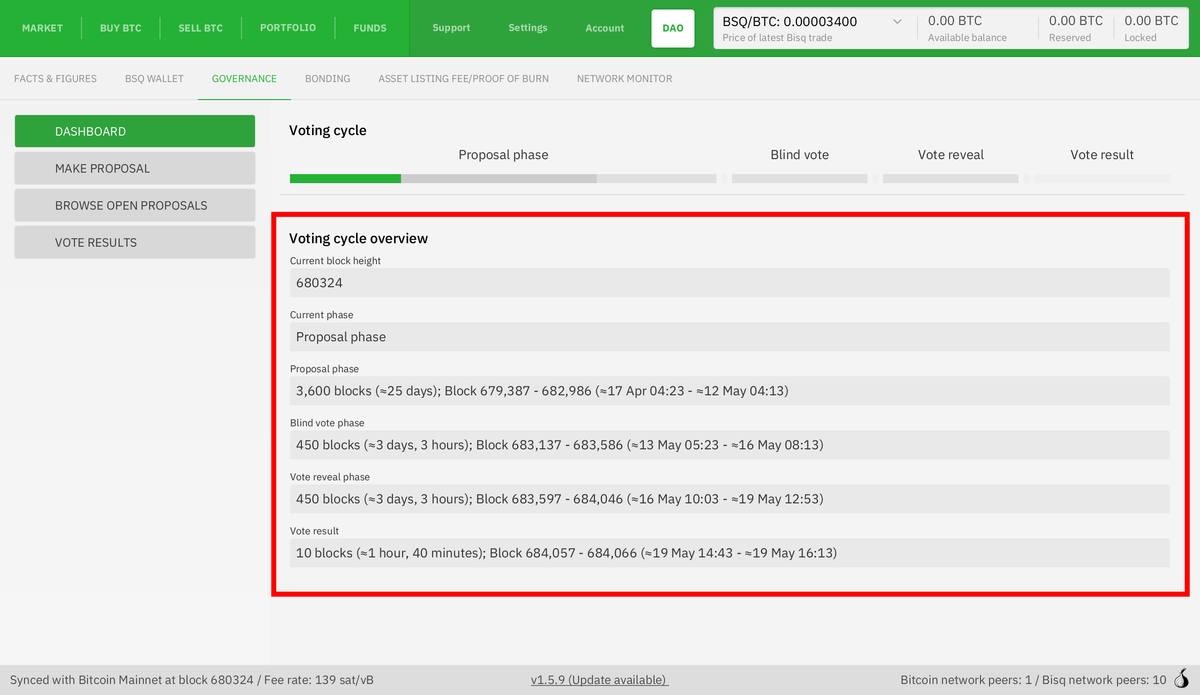Go to the Market tab
This screenshot has height=695, width=1200.
coord(42,28)
